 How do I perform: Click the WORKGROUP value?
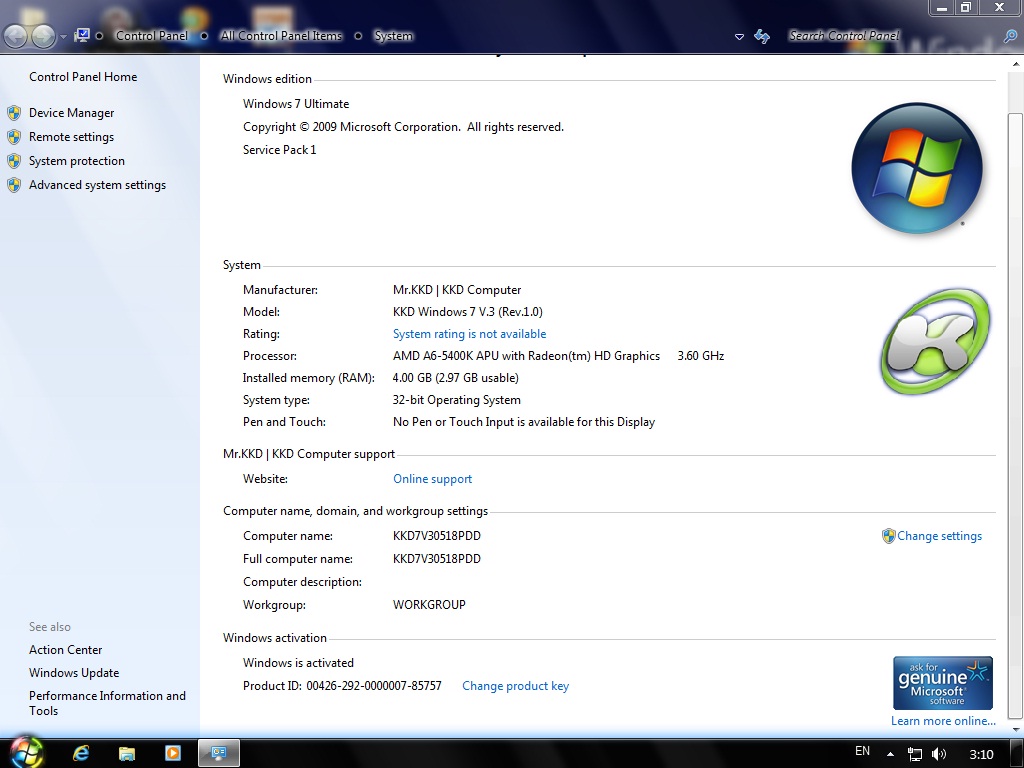429,605
